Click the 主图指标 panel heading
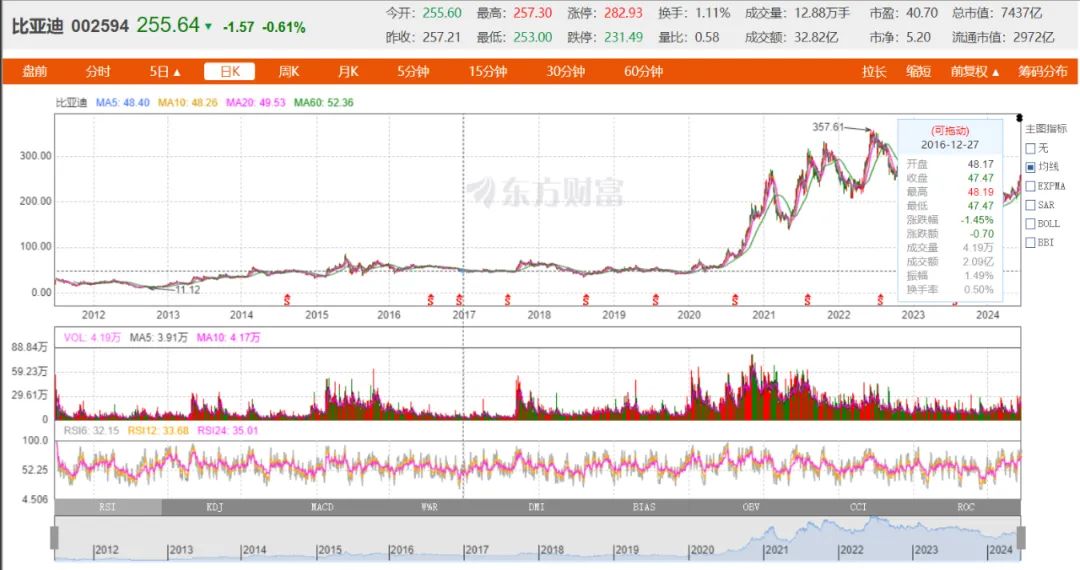 (x=1046, y=129)
